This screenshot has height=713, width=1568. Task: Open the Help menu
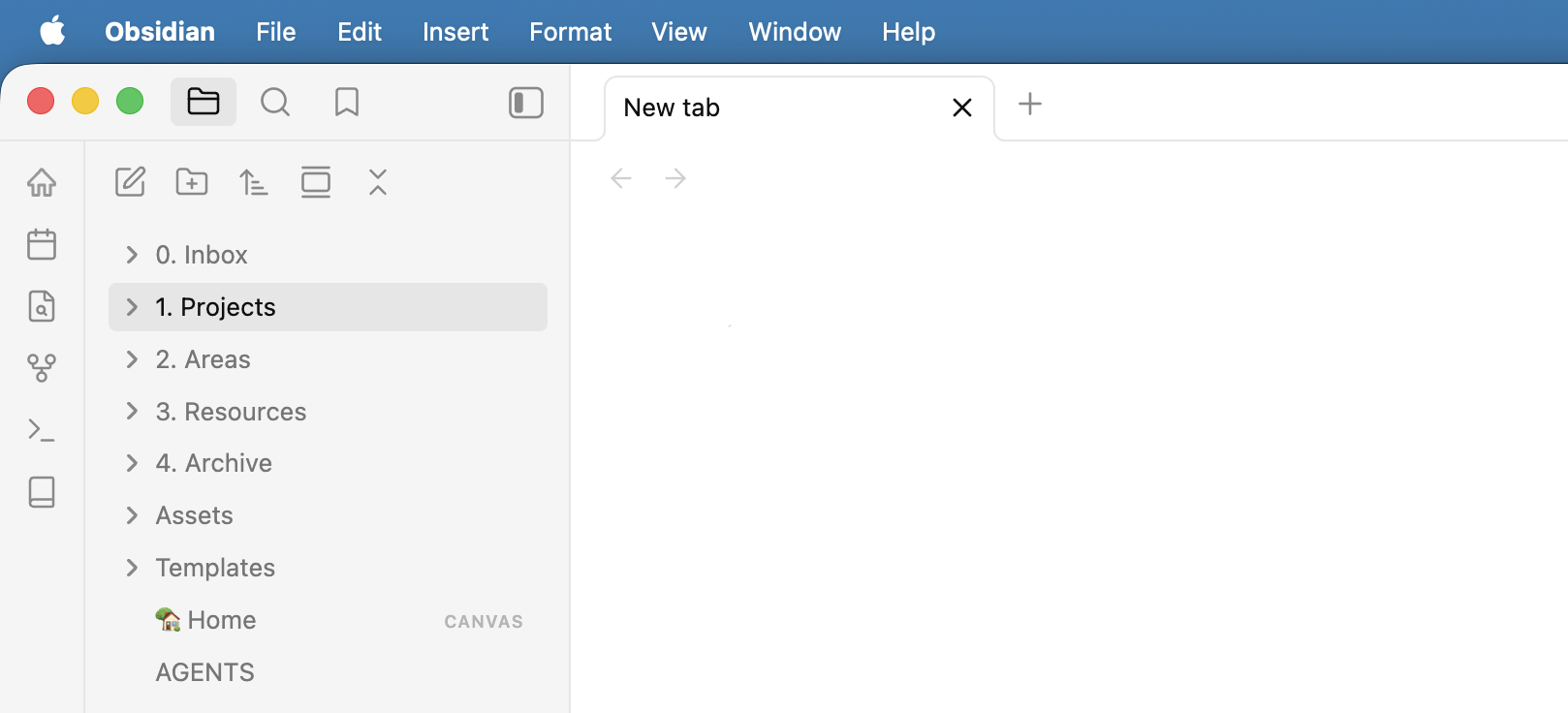click(909, 32)
